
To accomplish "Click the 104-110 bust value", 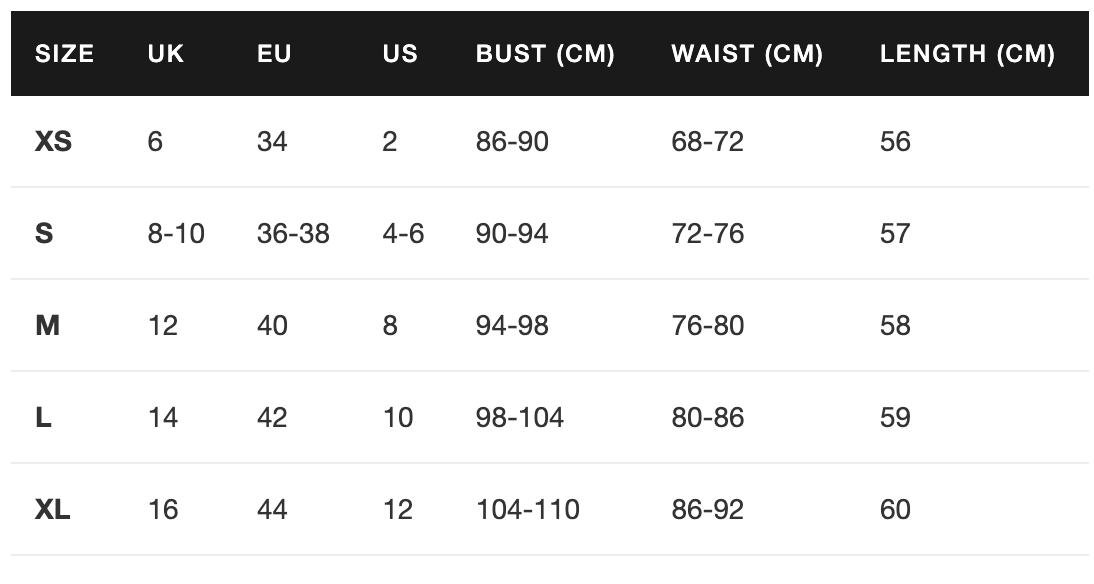I will (x=527, y=510).
